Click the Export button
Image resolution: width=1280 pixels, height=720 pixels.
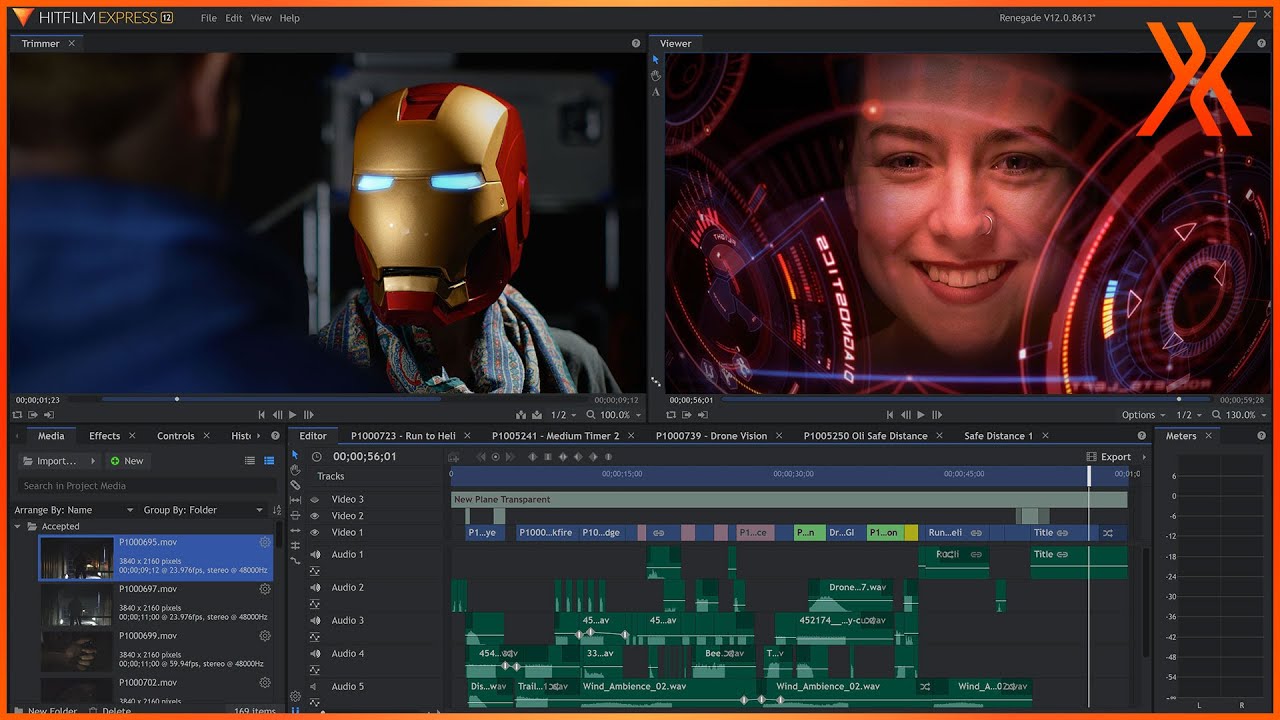click(x=1109, y=457)
